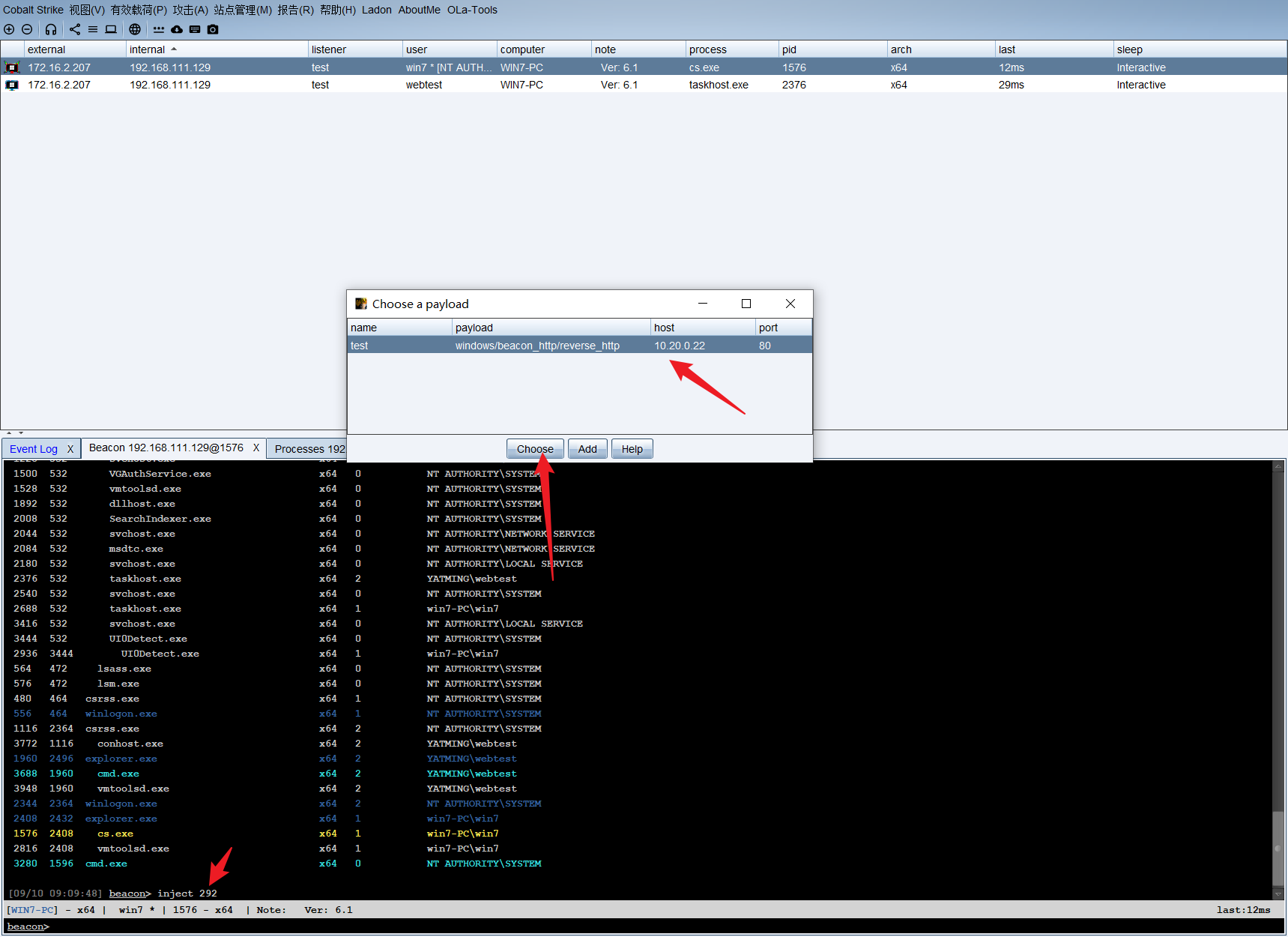The width and height of the screenshot is (1288, 937).
Task: Open the 帮助(H) menu
Action: tap(338, 10)
